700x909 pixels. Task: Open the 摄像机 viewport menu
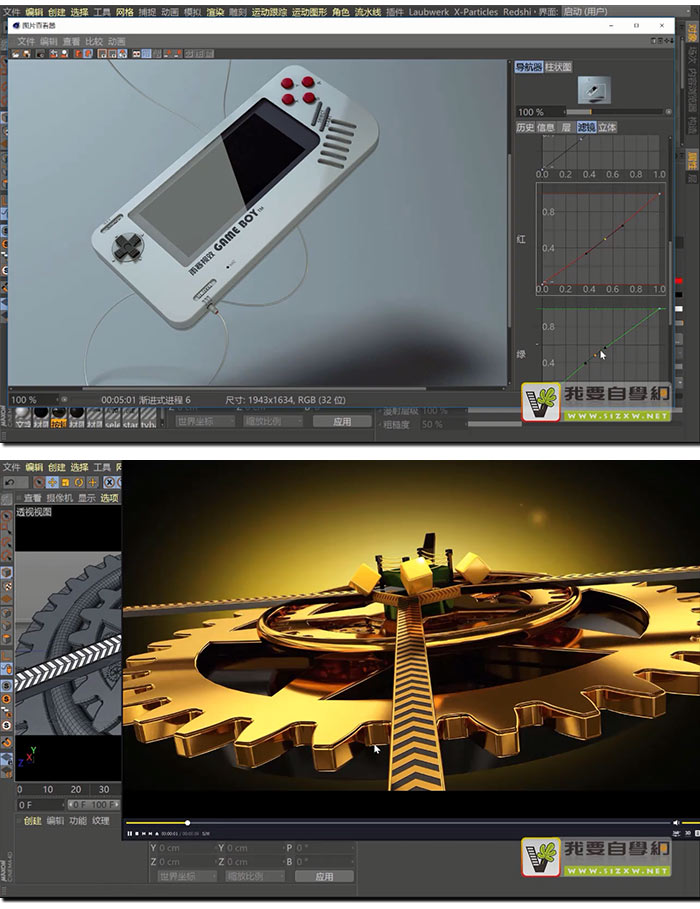click(59, 498)
